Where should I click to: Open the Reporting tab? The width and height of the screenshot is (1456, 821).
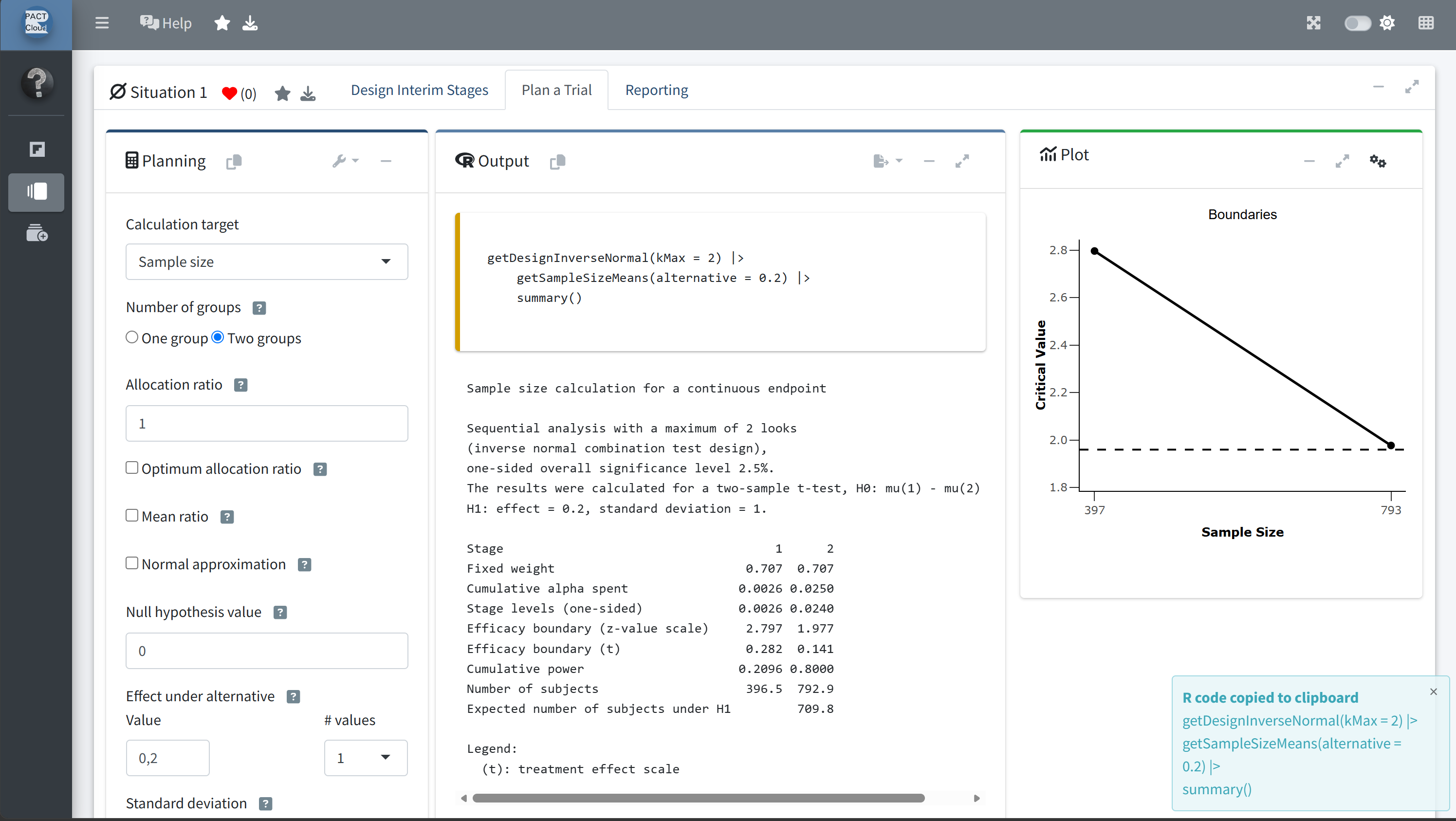[x=657, y=90]
